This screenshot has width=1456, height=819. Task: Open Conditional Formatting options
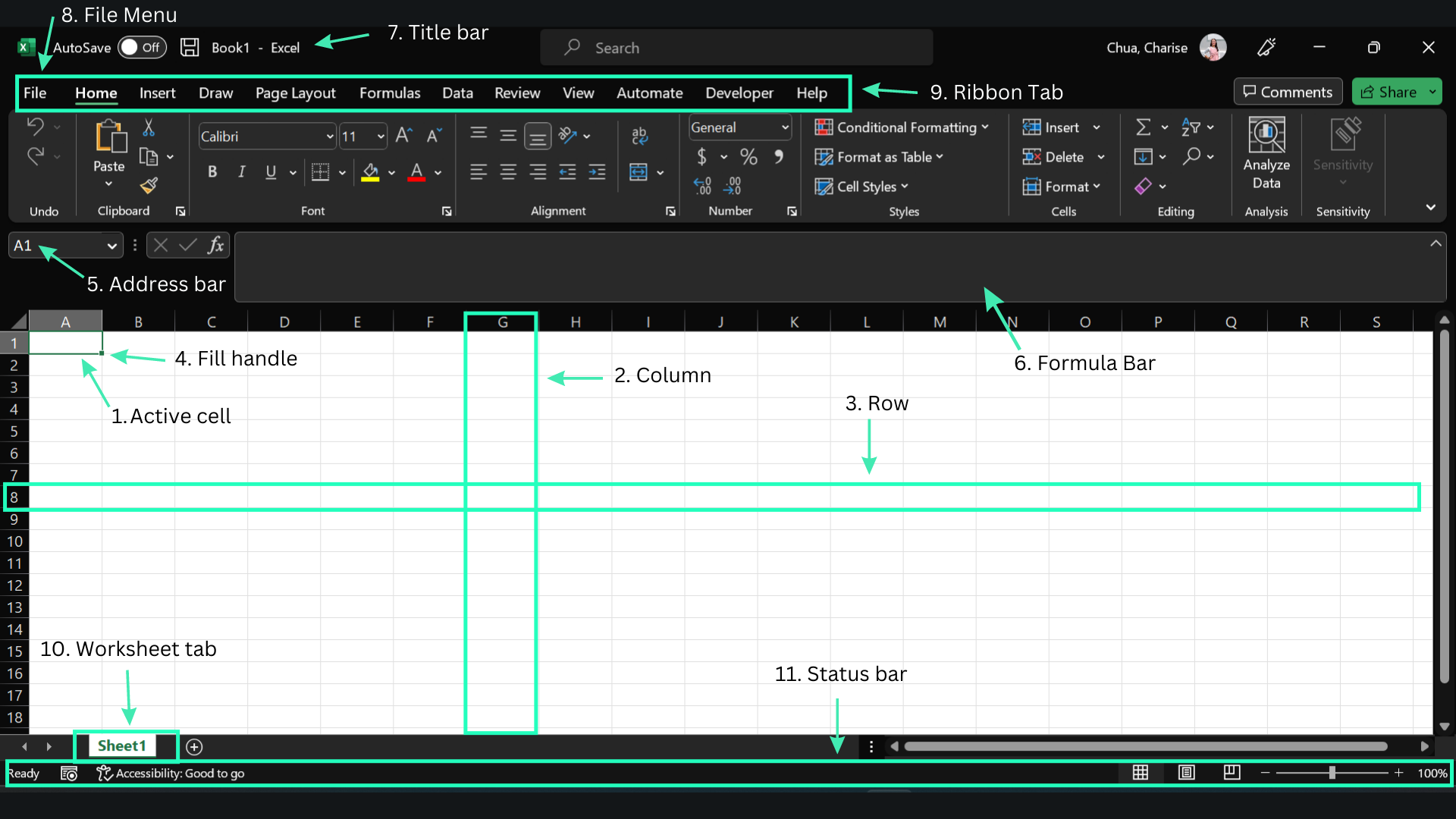point(902,127)
